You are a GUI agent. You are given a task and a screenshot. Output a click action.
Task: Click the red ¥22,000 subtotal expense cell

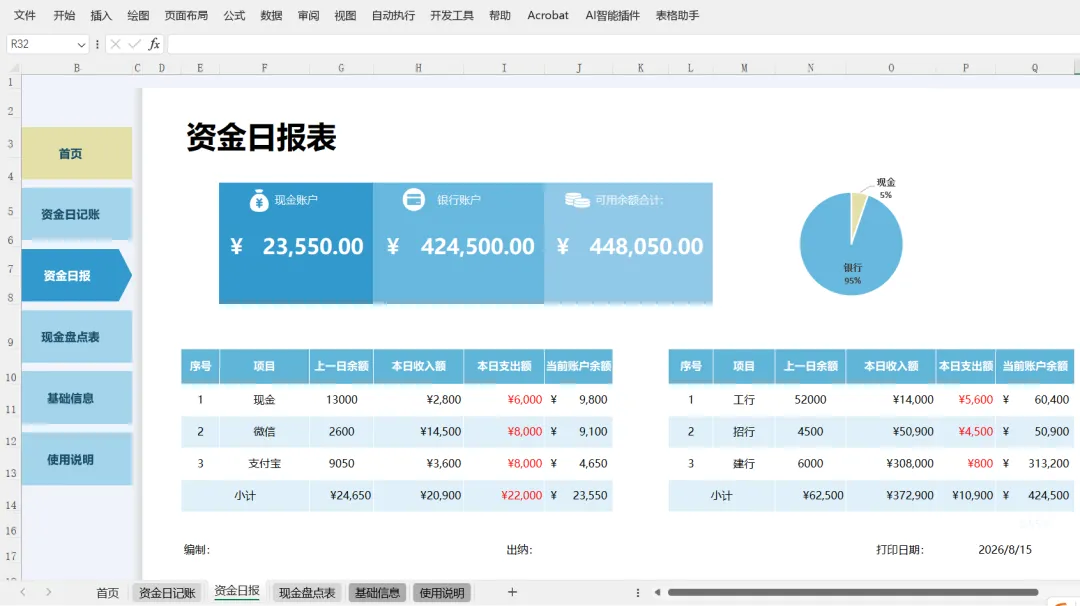(504, 495)
